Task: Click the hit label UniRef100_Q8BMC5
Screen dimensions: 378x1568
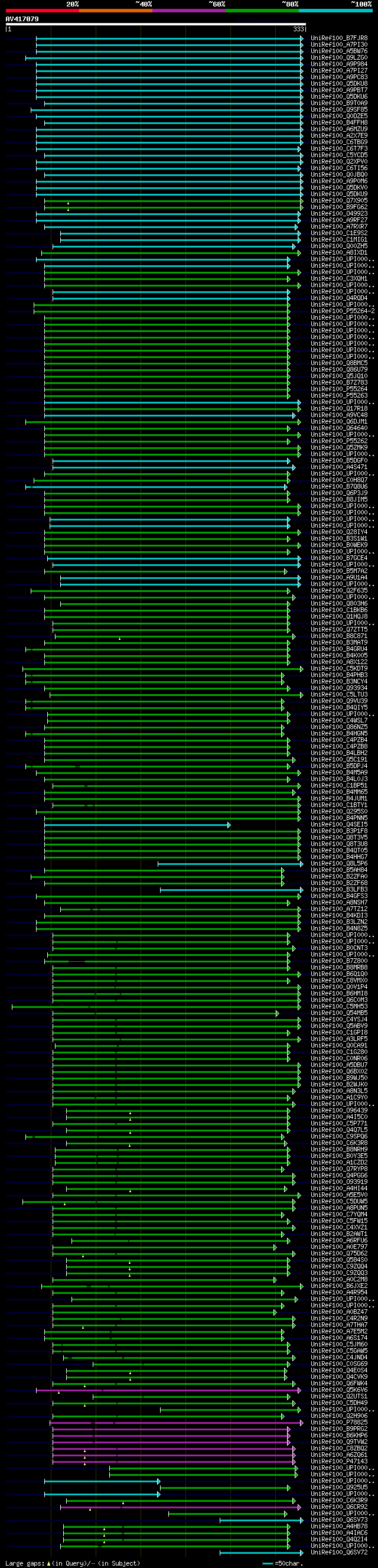Action: (339, 363)
